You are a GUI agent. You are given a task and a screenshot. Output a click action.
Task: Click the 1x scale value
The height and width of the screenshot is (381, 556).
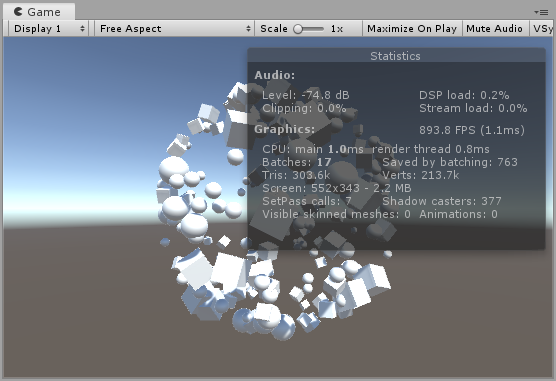(x=337, y=29)
